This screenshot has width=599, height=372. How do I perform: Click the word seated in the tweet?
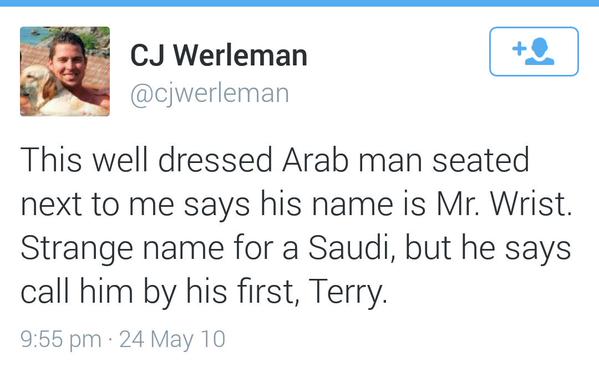tap(481, 160)
